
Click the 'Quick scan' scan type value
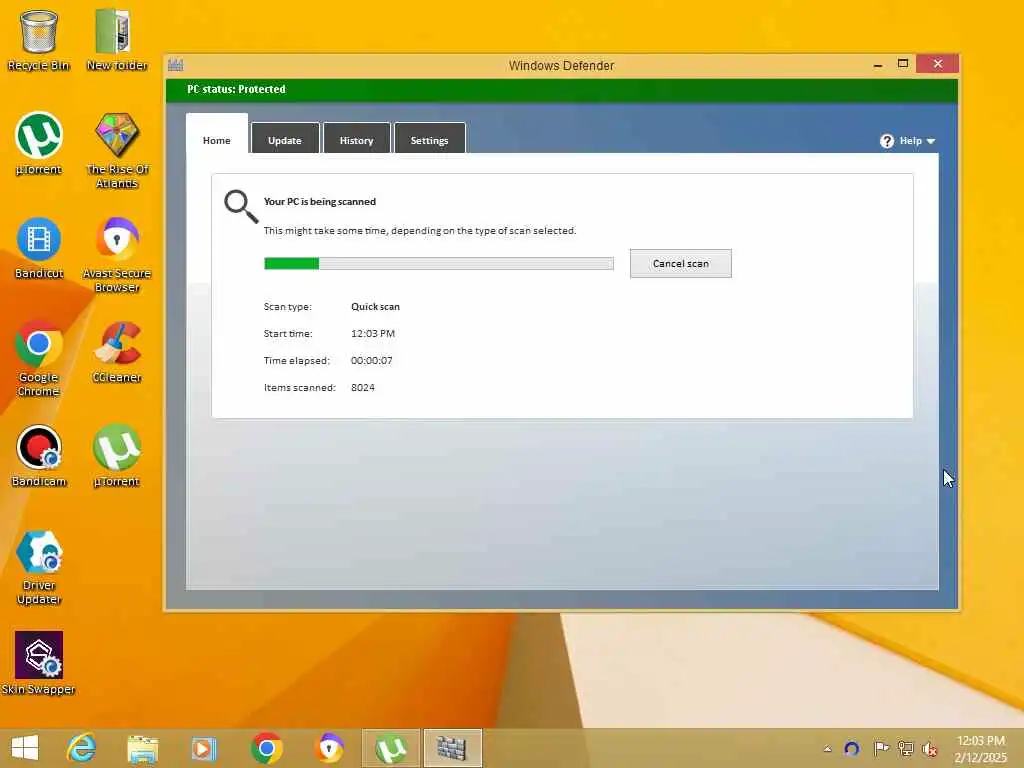click(x=376, y=306)
